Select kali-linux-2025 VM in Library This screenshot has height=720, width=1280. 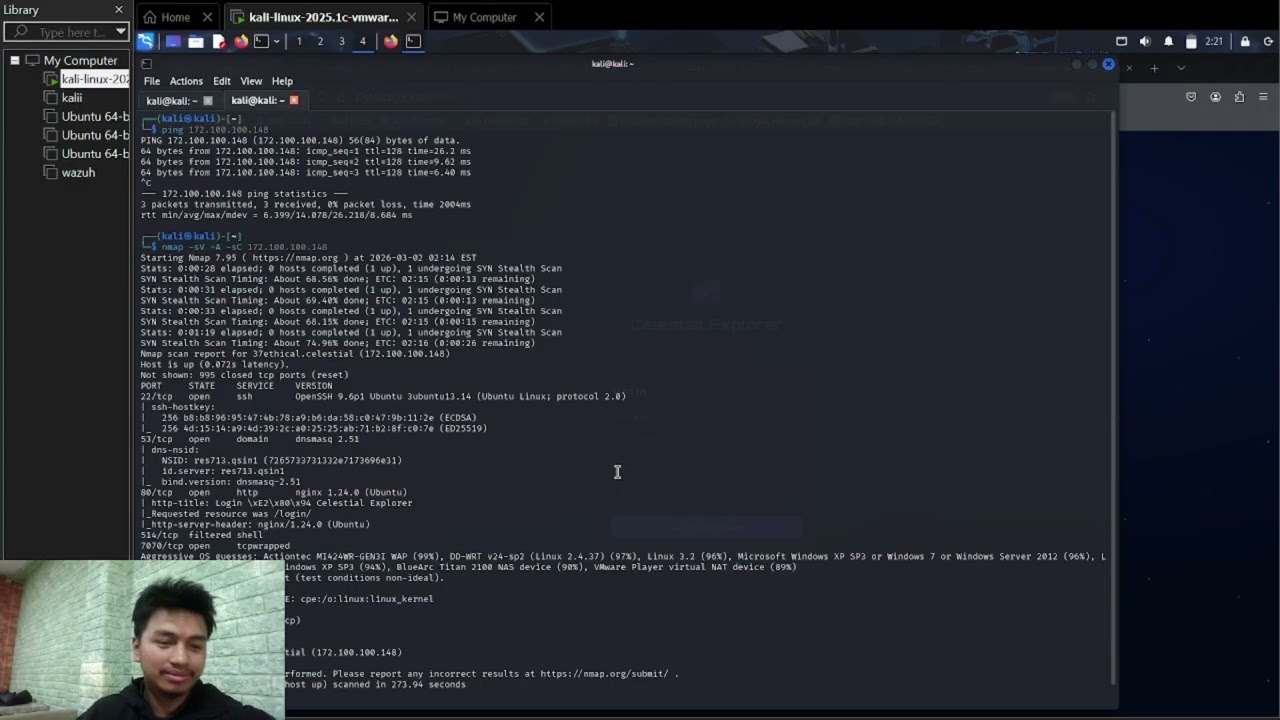[x=95, y=79]
